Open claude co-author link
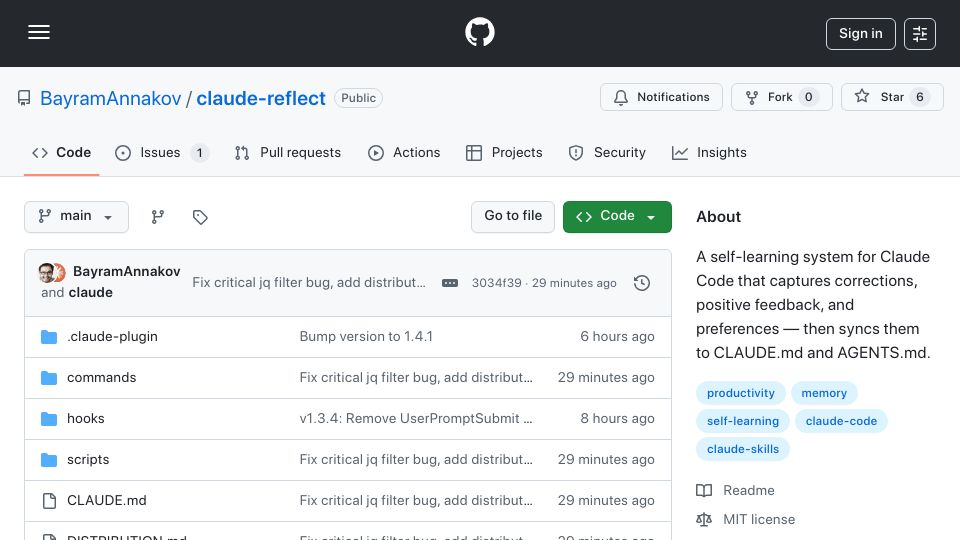 [90, 293]
